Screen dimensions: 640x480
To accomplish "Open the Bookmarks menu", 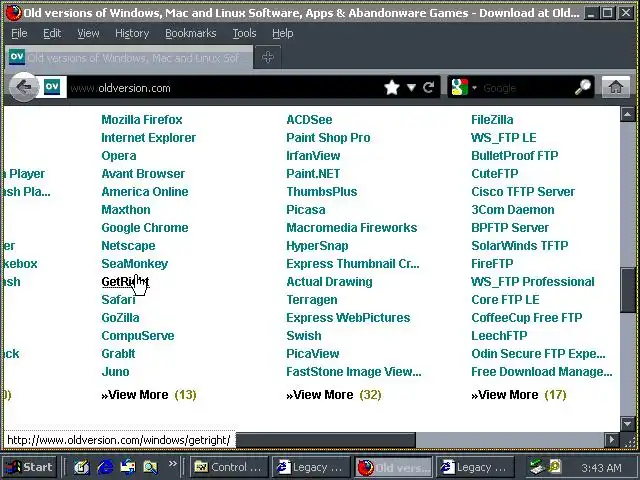I will pyautogui.click(x=191, y=33).
